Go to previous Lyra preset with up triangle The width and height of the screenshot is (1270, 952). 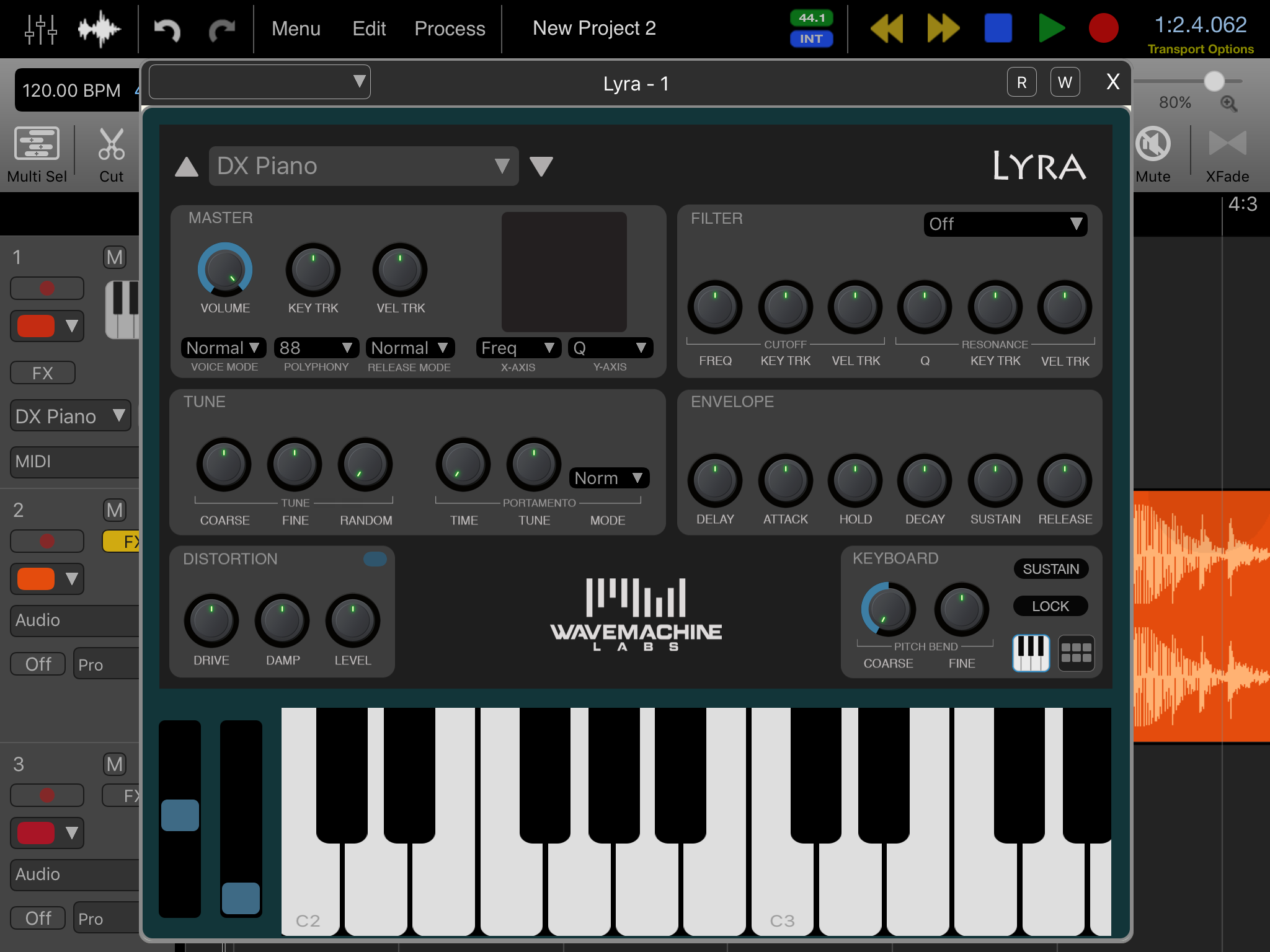(187, 167)
